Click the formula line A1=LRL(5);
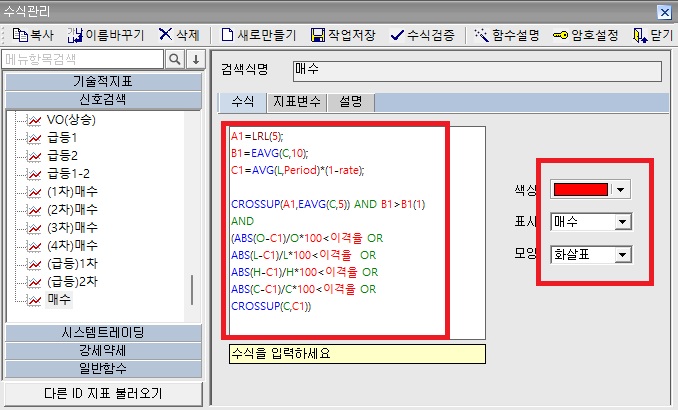 (x=257, y=137)
